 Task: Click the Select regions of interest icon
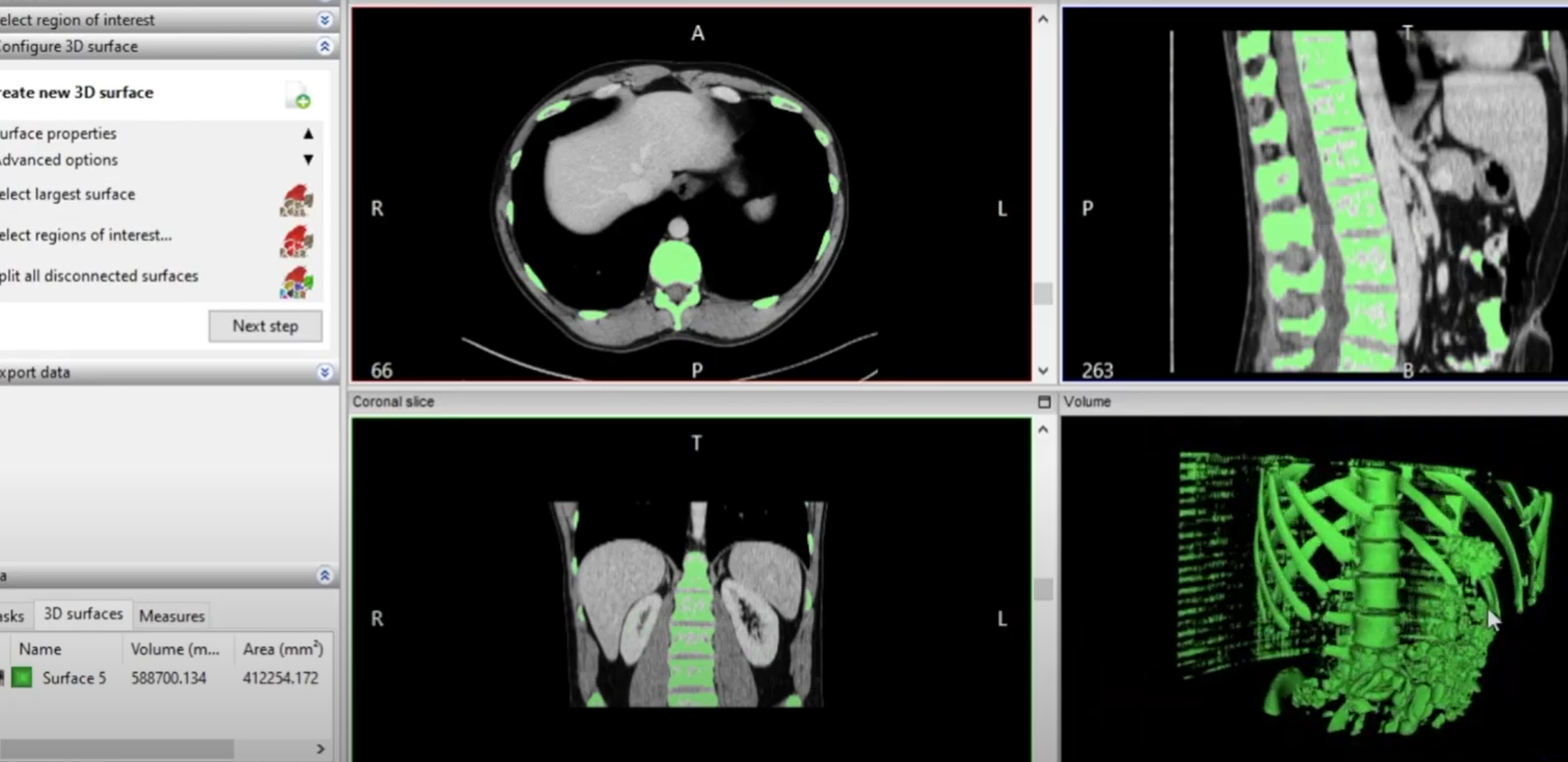(296, 241)
